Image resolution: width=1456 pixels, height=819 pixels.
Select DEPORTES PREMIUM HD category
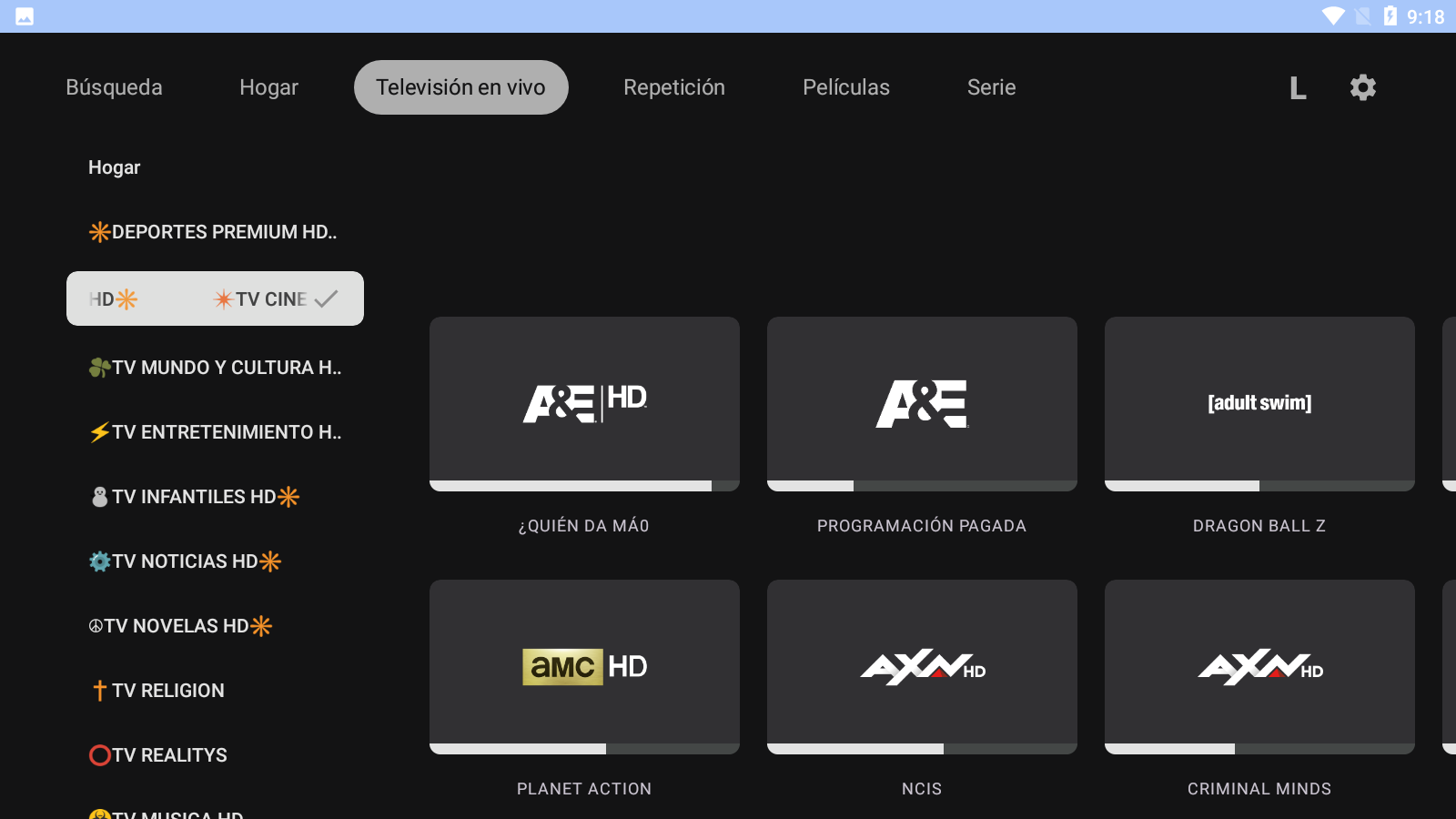coord(214,232)
